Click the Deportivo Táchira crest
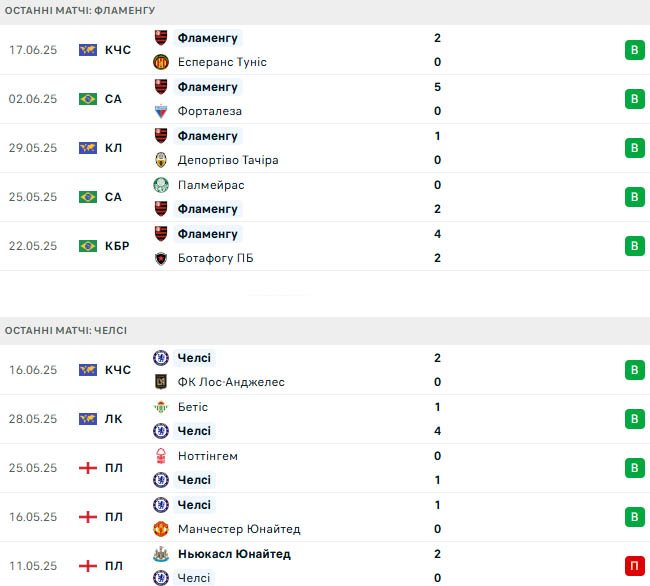Viewport: 650px width, 586px height. click(161, 160)
